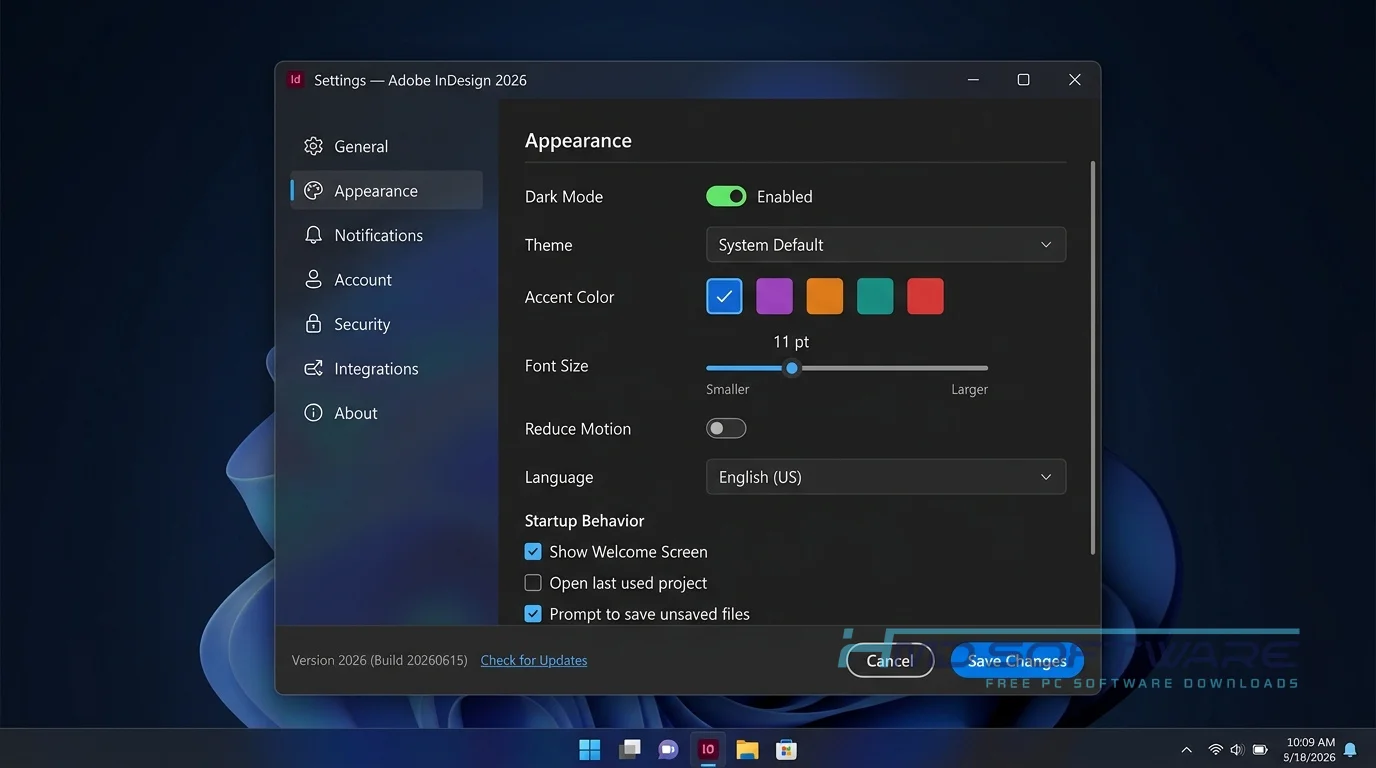Open Windows Start menu from taskbar
The width and height of the screenshot is (1376, 768).
tap(590, 749)
